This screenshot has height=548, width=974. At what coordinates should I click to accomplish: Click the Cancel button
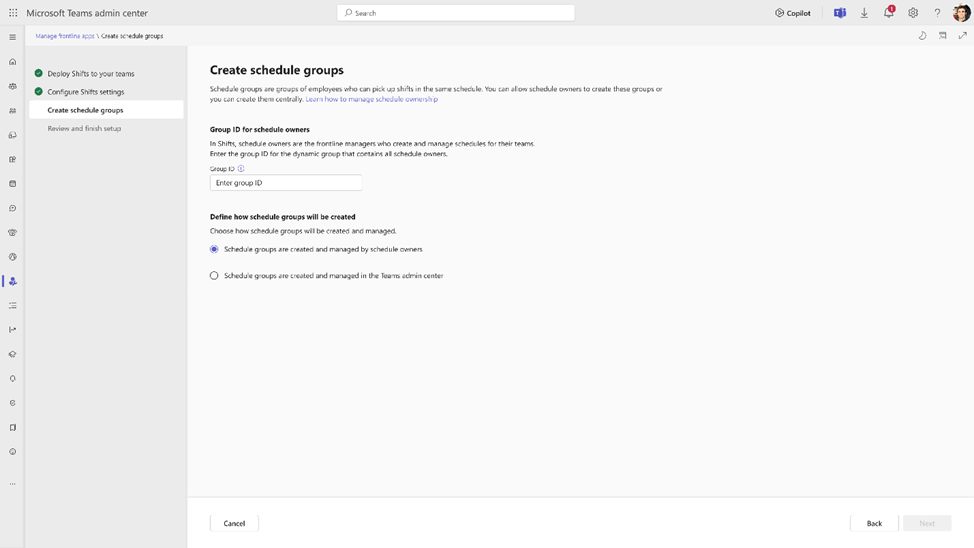(x=234, y=523)
